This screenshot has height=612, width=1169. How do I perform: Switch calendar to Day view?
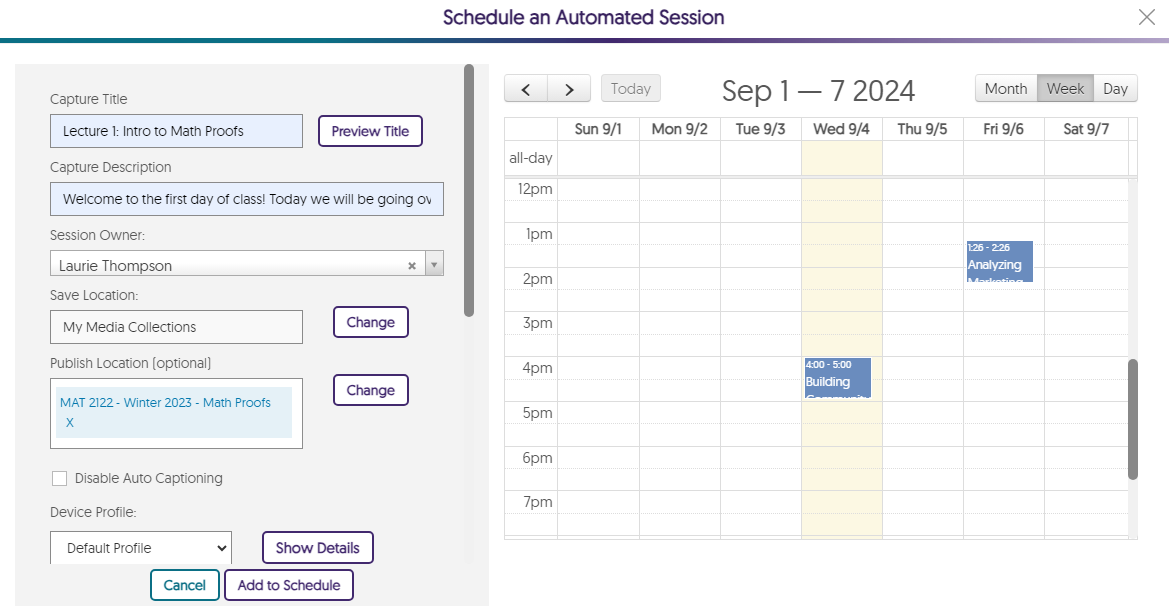pyautogui.click(x=1115, y=88)
